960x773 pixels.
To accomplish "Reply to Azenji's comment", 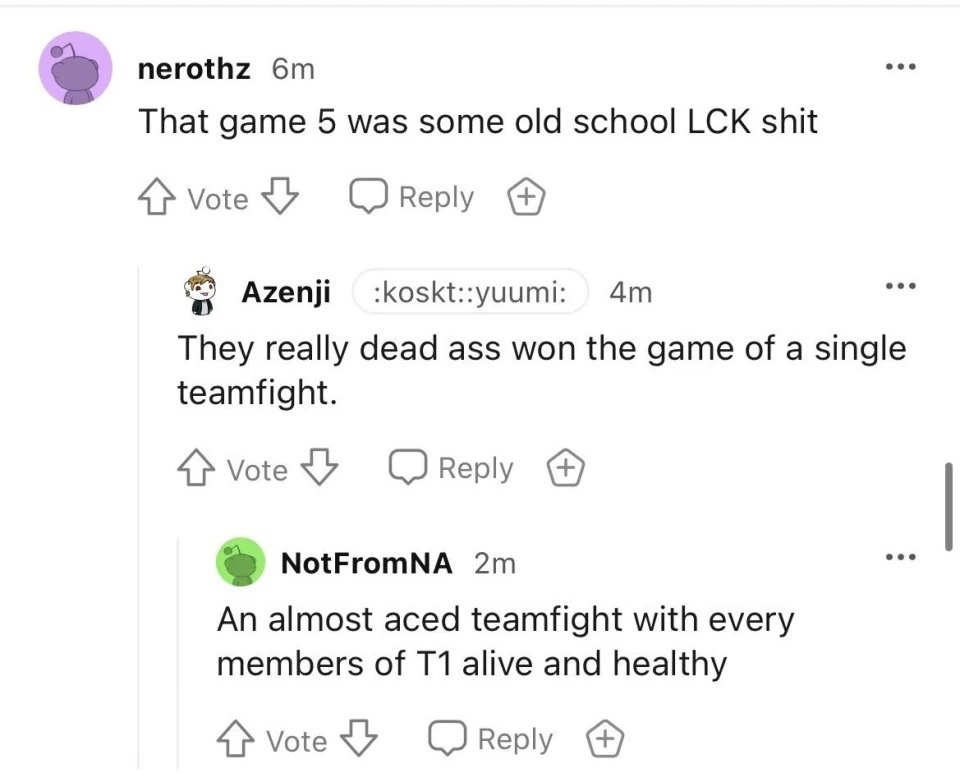I will pyautogui.click(x=451, y=468).
